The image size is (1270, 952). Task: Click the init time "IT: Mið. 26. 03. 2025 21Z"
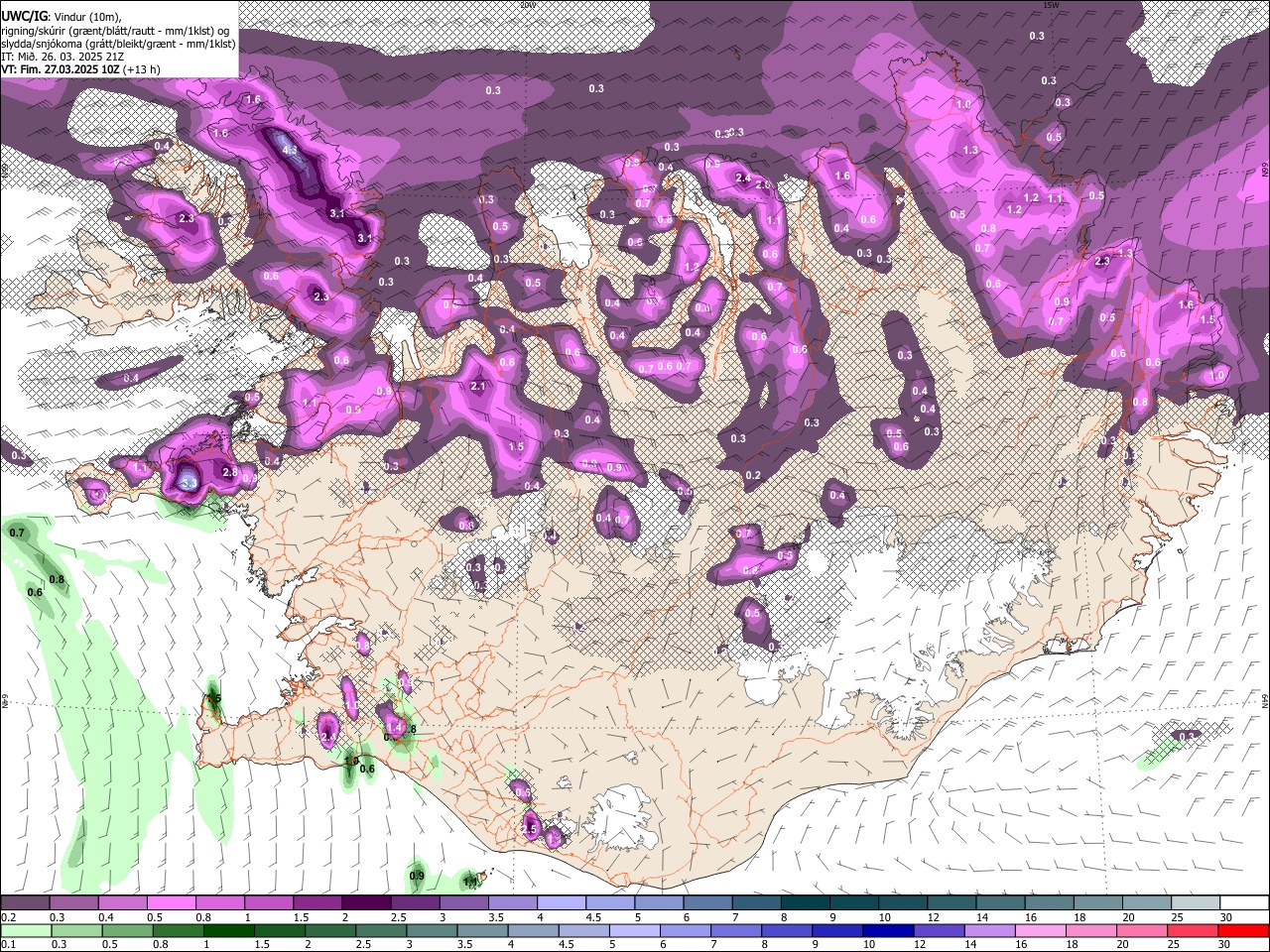pos(62,57)
